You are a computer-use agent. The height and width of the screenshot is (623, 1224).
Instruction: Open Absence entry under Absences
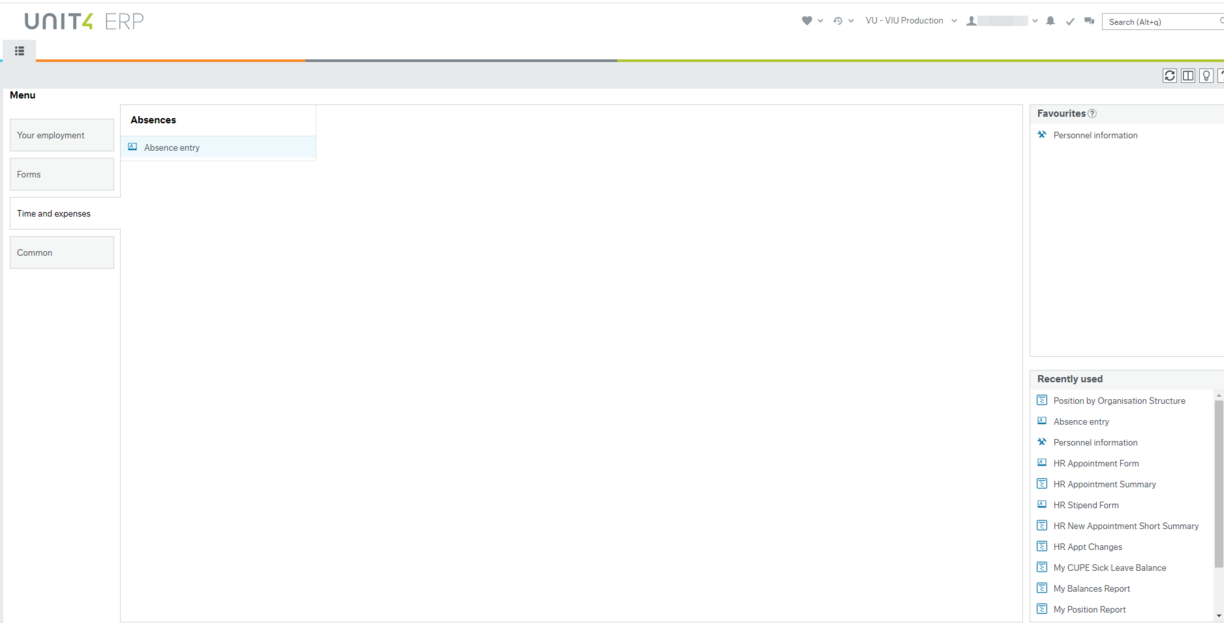pyautogui.click(x=171, y=148)
